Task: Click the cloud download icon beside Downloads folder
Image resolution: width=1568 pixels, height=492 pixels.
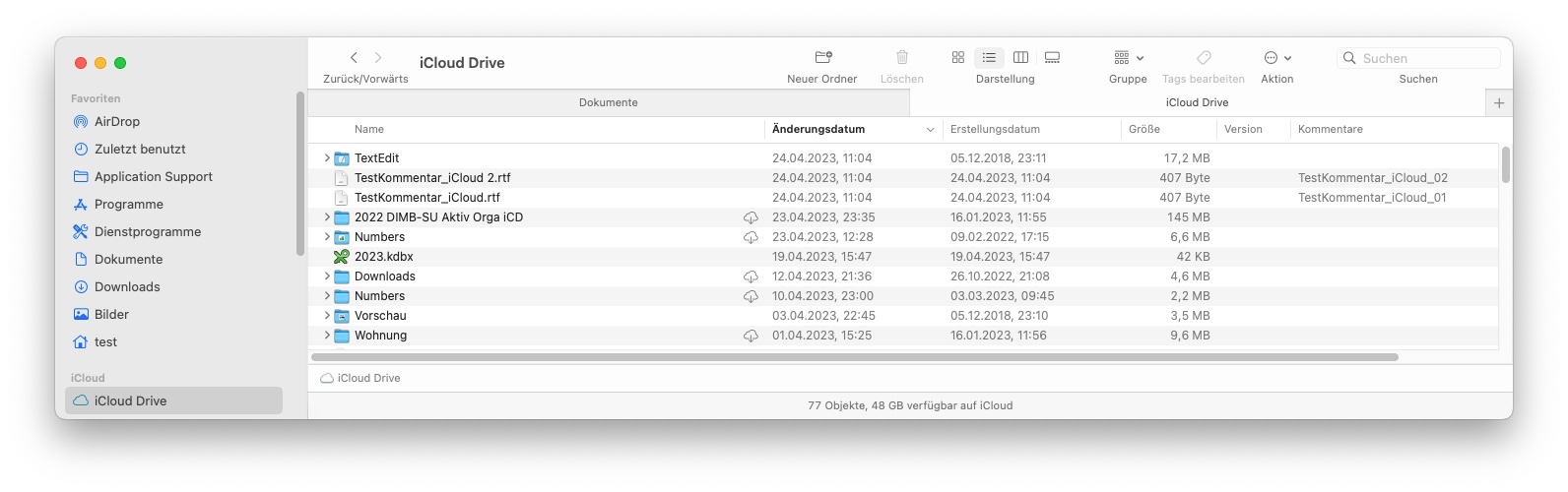Action: coord(751,277)
